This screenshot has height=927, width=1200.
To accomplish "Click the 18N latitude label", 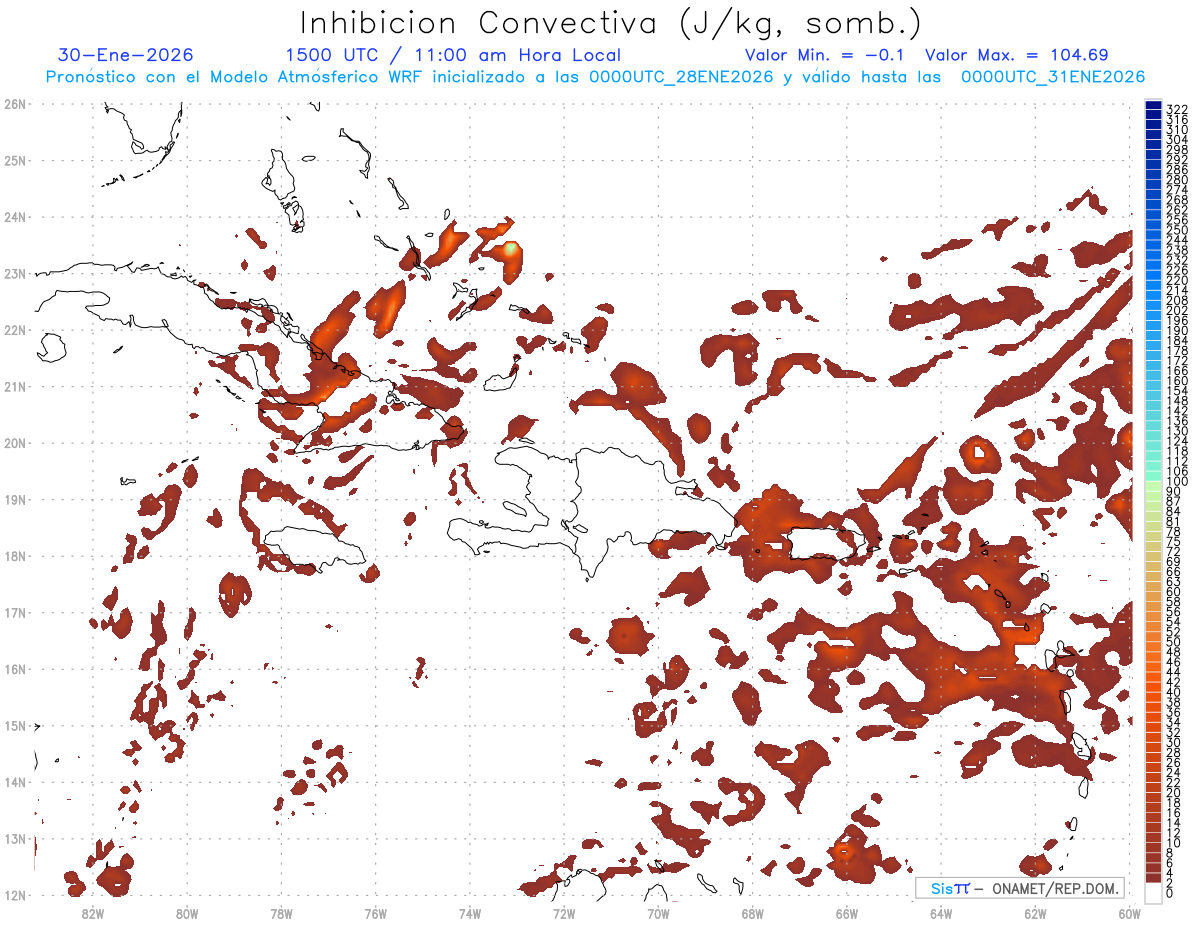I will pos(14,556).
